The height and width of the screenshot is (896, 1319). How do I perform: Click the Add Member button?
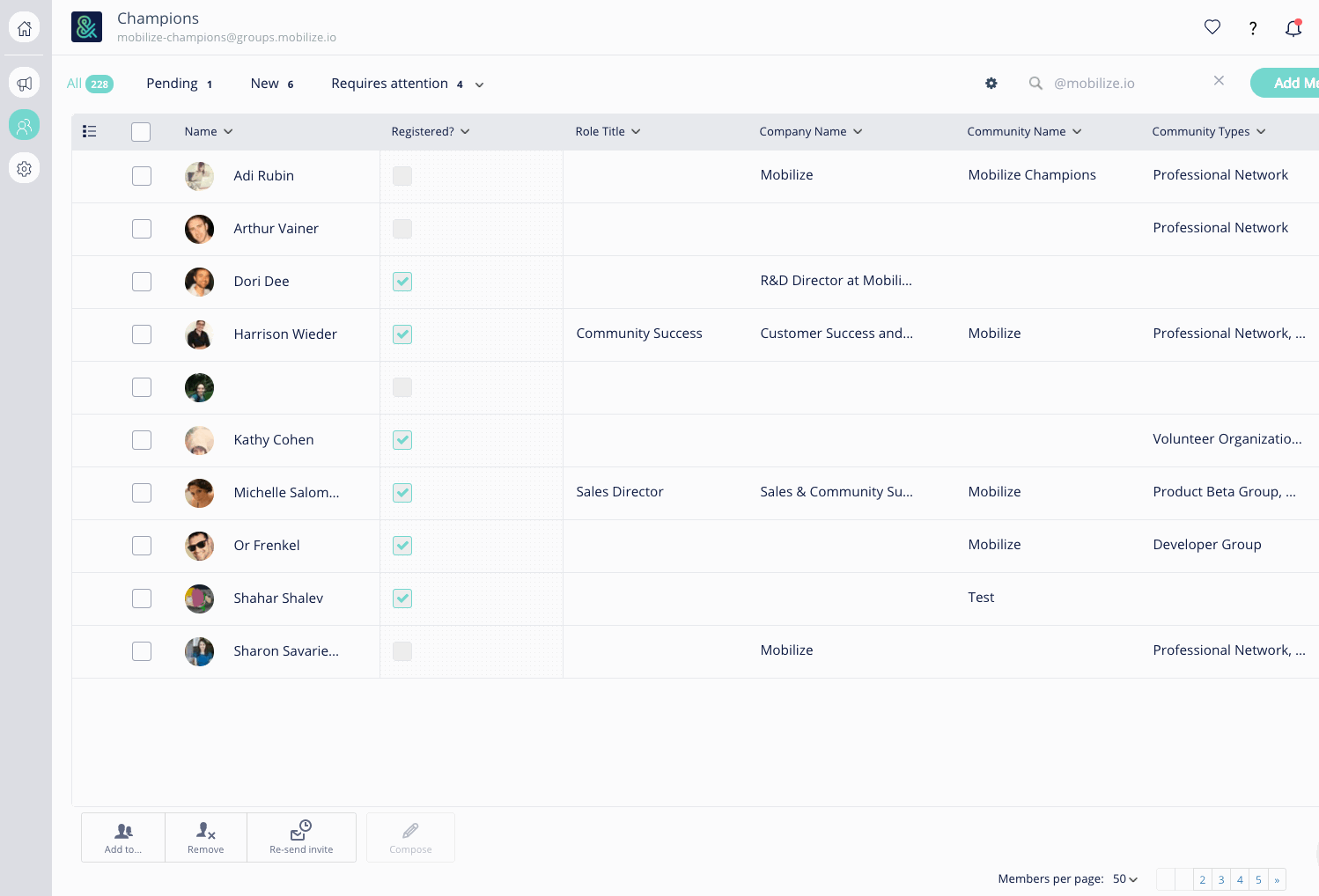point(1285,83)
